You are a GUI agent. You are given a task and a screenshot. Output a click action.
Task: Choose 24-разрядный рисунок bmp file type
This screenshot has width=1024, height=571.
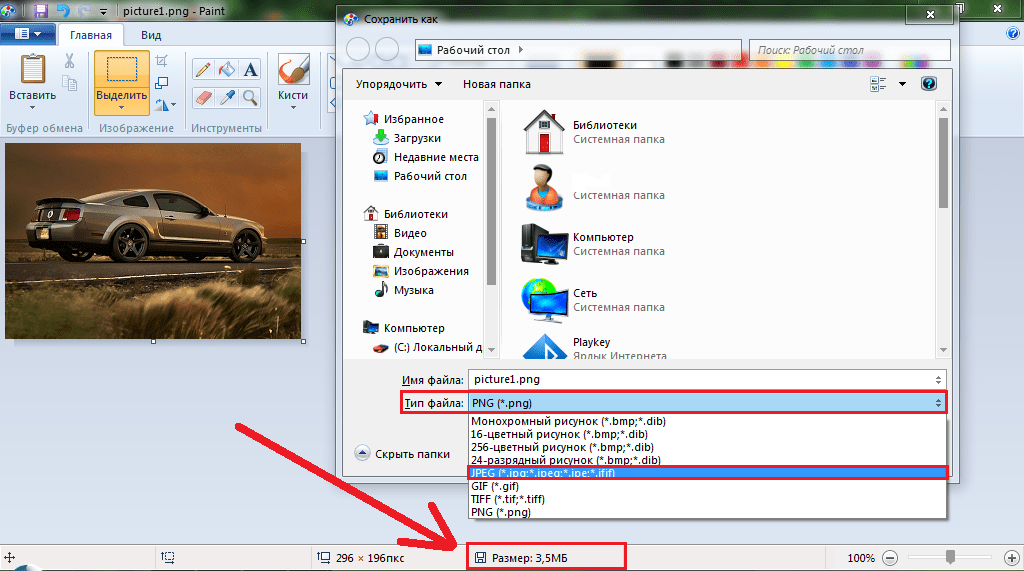point(708,460)
